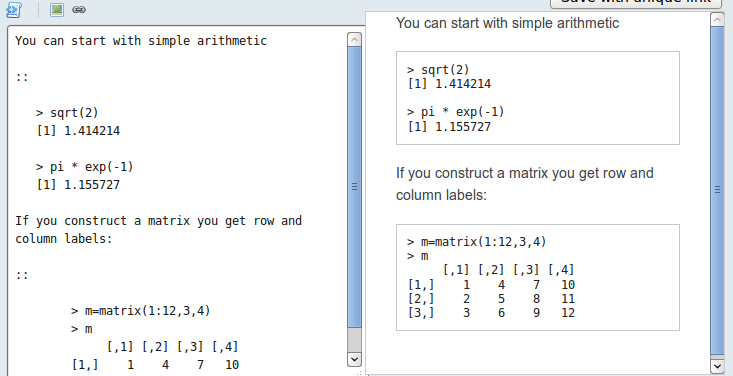Click the '[,1] [,2] [,3] [,4]' editor header line
Image resolution: width=733 pixels, height=376 pixels.
click(172, 347)
